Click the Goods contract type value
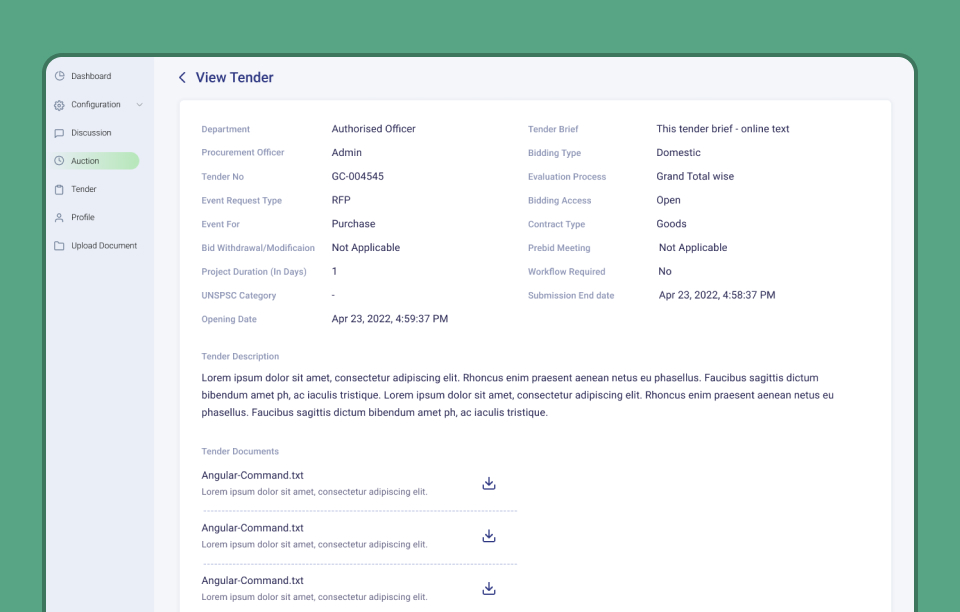The height and width of the screenshot is (612, 960). coord(671,224)
